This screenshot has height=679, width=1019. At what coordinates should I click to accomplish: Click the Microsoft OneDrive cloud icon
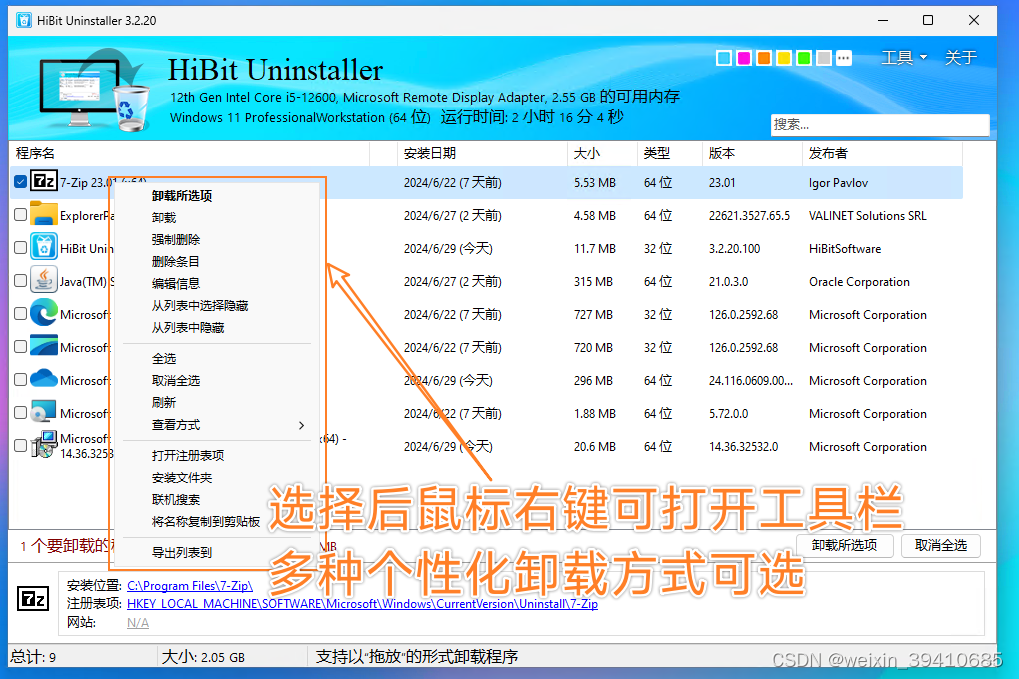point(44,379)
